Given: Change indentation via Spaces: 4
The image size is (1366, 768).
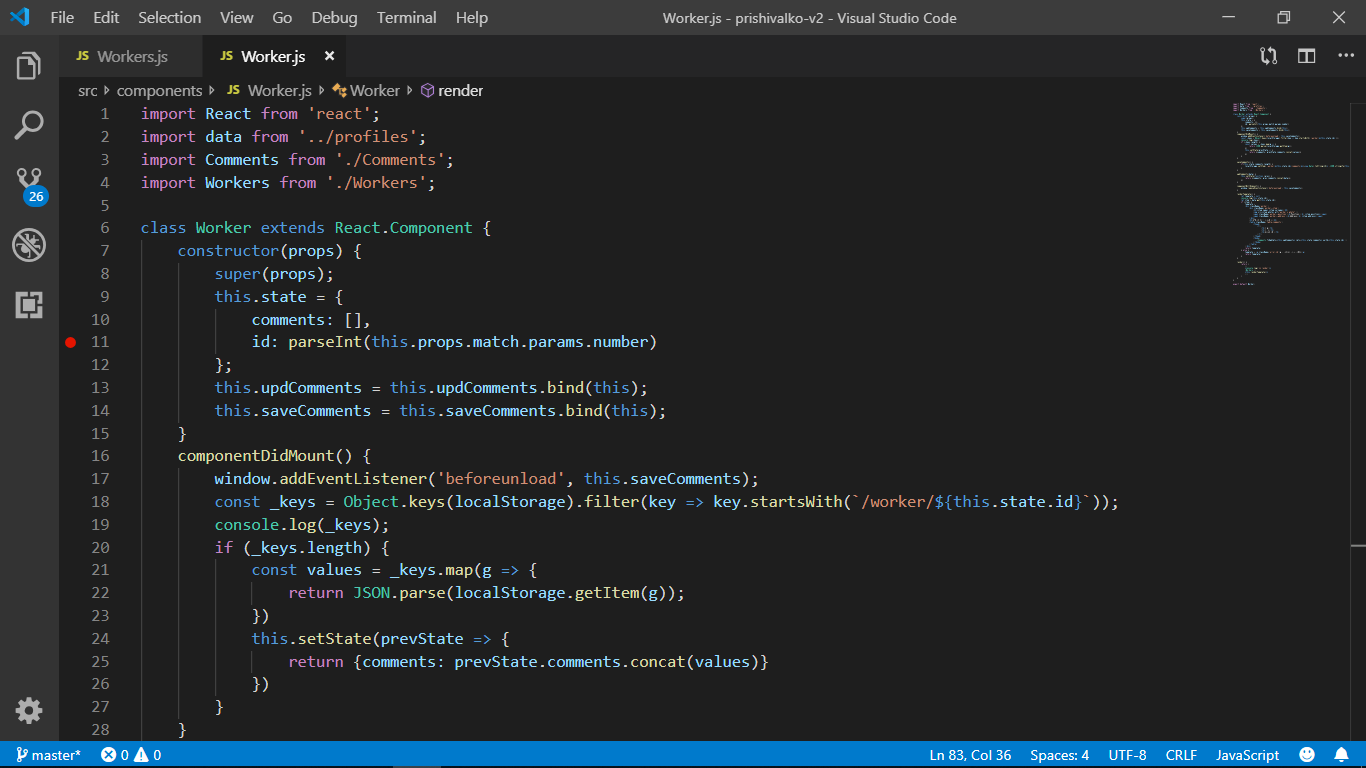Looking at the screenshot, I should click(x=1060, y=755).
